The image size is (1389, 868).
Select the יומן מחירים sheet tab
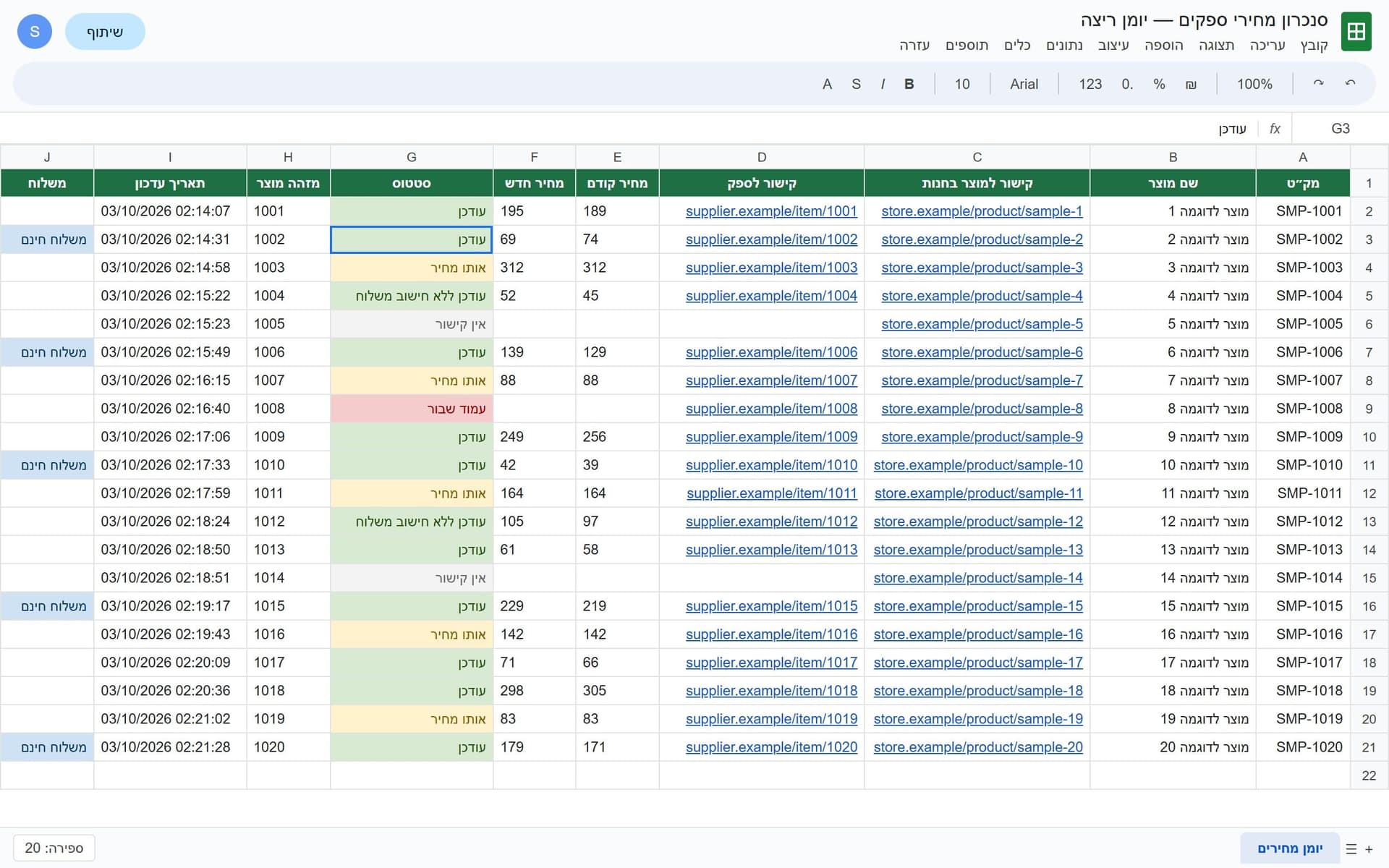[1290, 848]
